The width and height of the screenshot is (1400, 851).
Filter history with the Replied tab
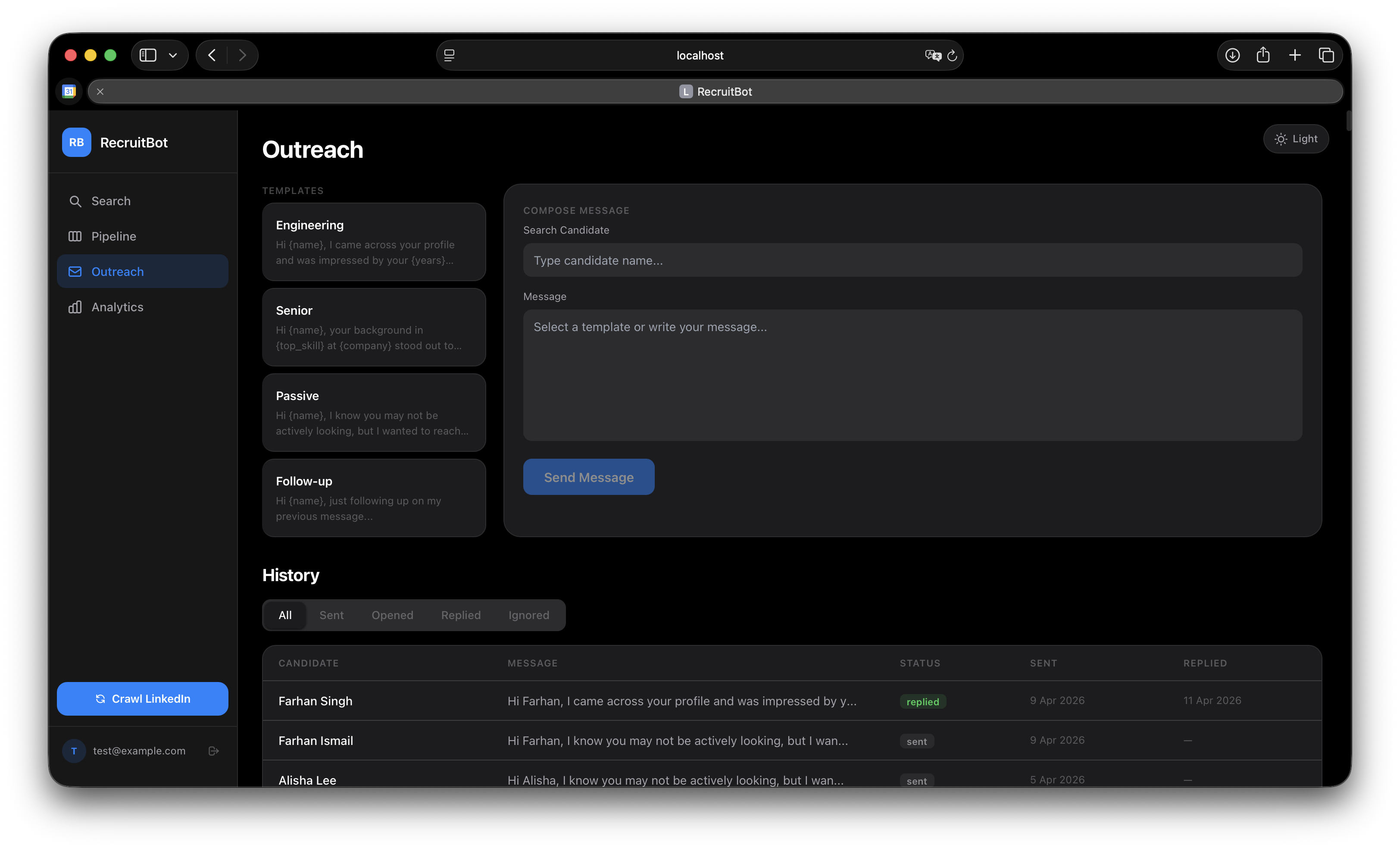(461, 615)
